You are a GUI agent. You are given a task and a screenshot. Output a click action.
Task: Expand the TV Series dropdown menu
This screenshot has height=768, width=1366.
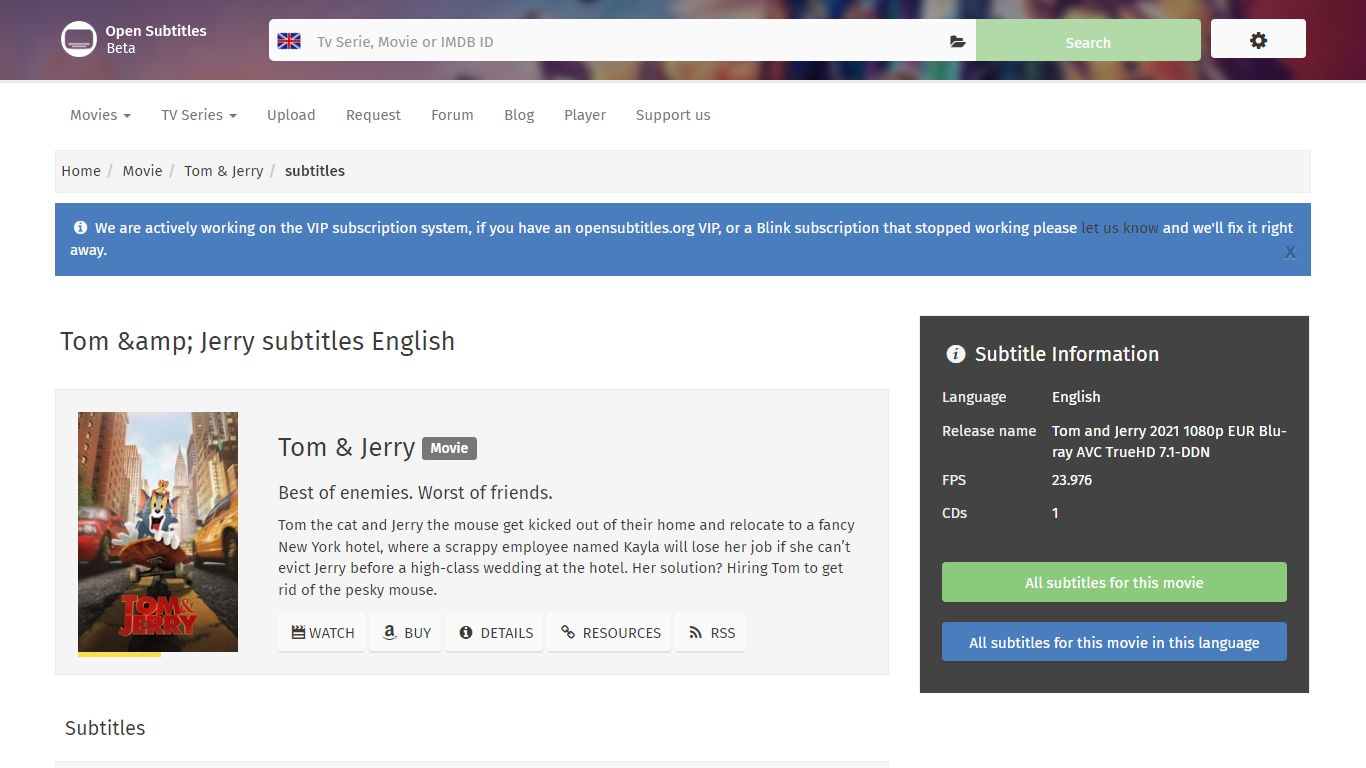[x=199, y=115]
